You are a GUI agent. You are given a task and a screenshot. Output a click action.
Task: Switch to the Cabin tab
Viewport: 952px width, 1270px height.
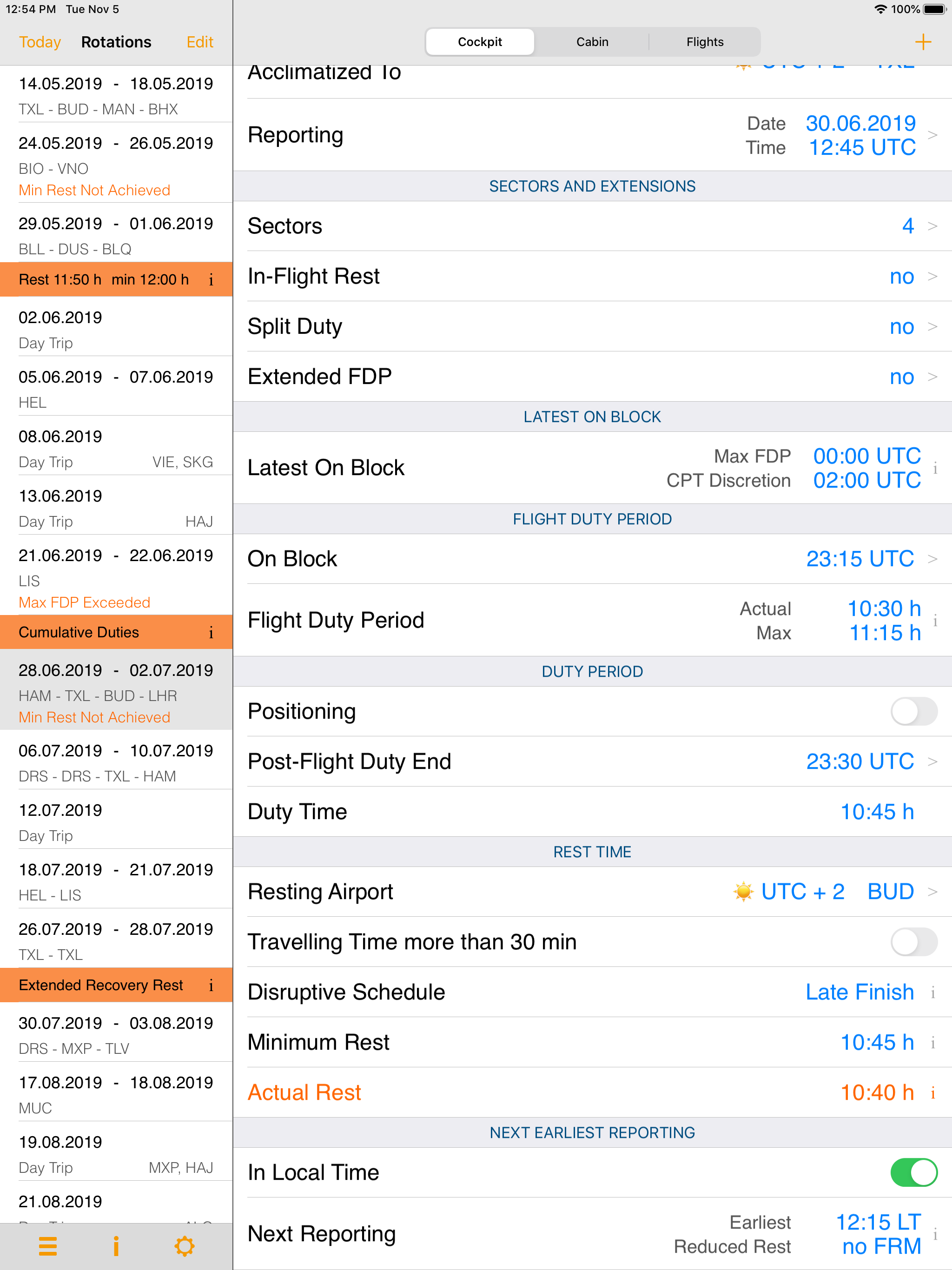(x=592, y=42)
